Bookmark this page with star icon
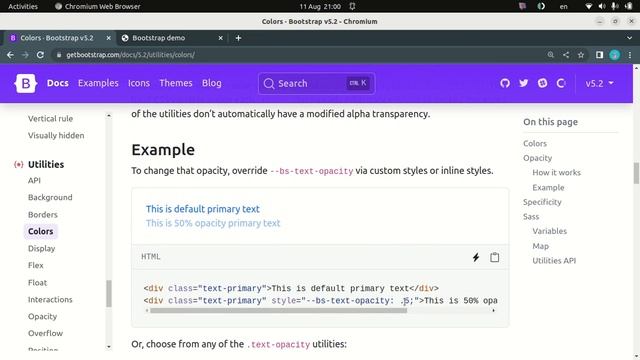 [581, 55]
